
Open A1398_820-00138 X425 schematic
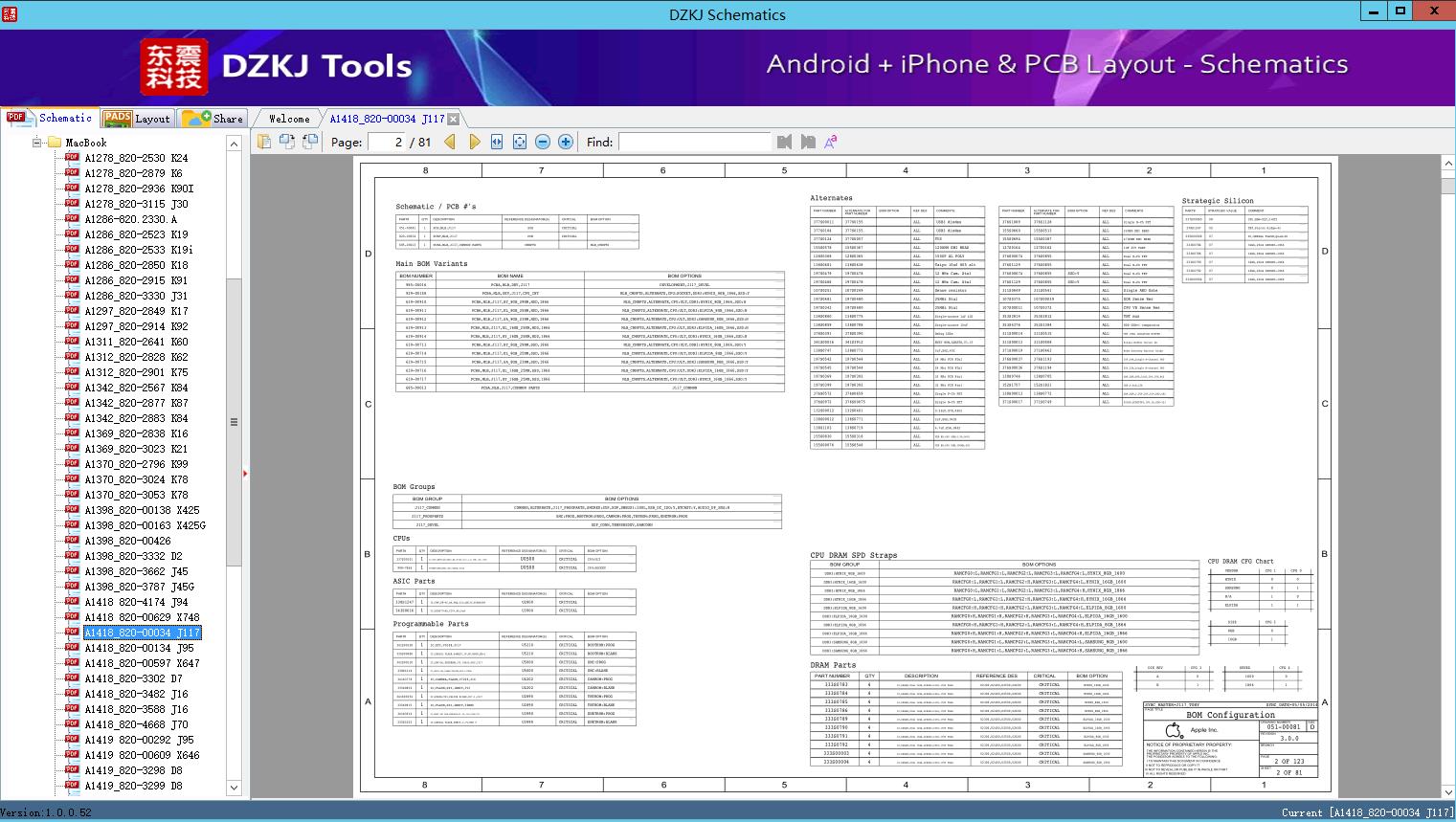point(142,510)
